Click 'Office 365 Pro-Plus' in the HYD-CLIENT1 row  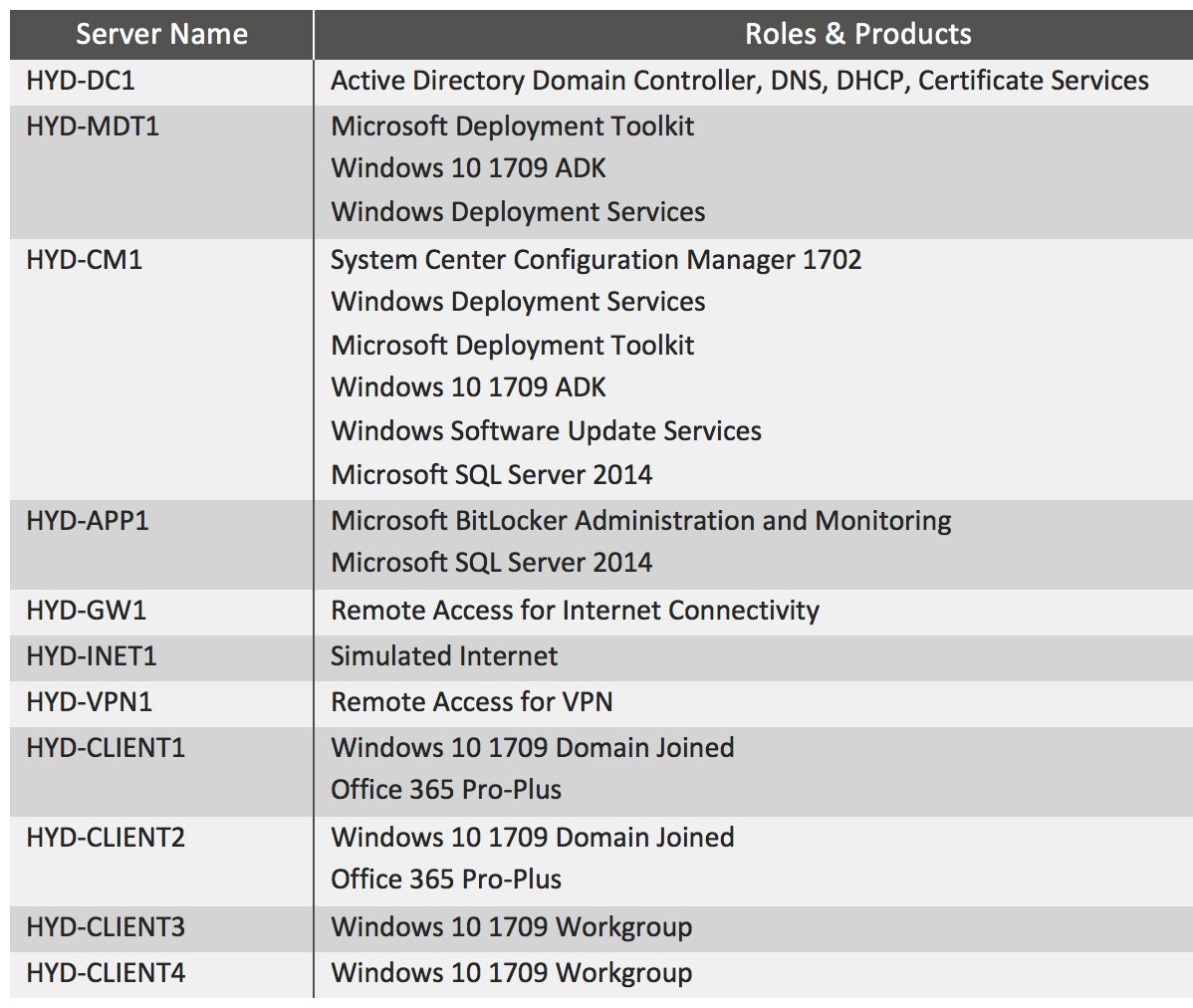pos(446,790)
